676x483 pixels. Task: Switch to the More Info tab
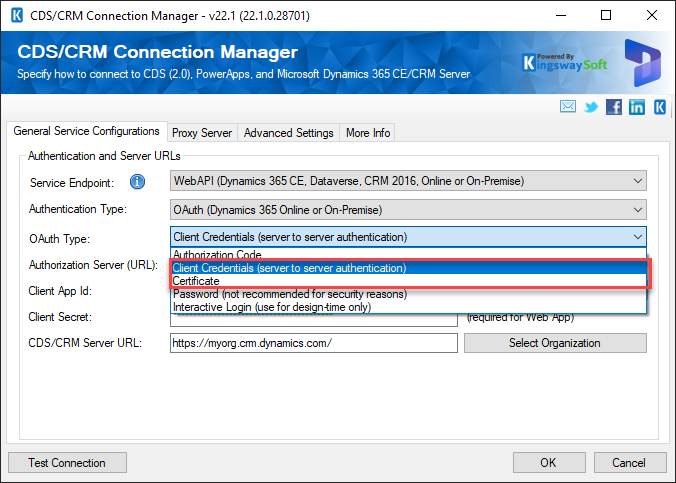coord(368,133)
